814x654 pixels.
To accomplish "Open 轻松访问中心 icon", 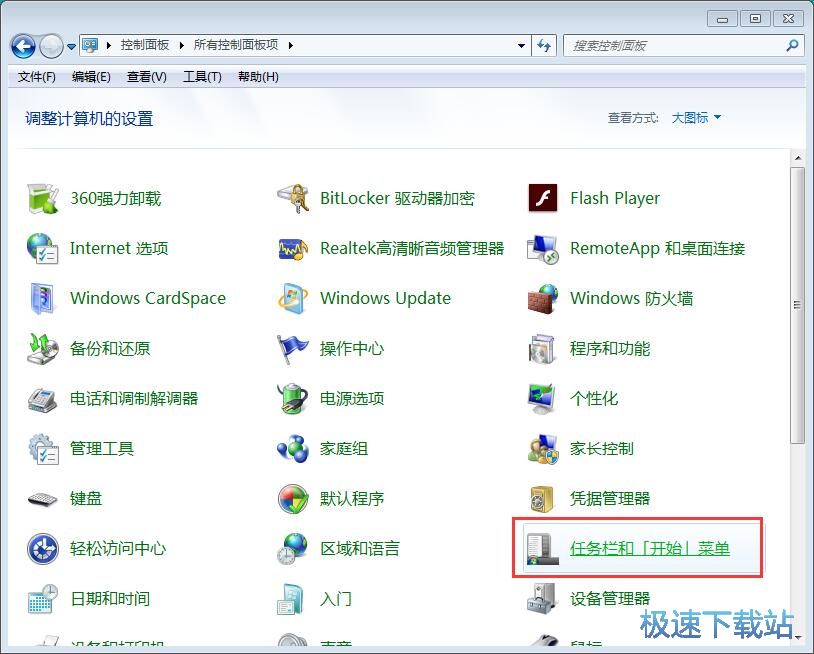I will 43,549.
